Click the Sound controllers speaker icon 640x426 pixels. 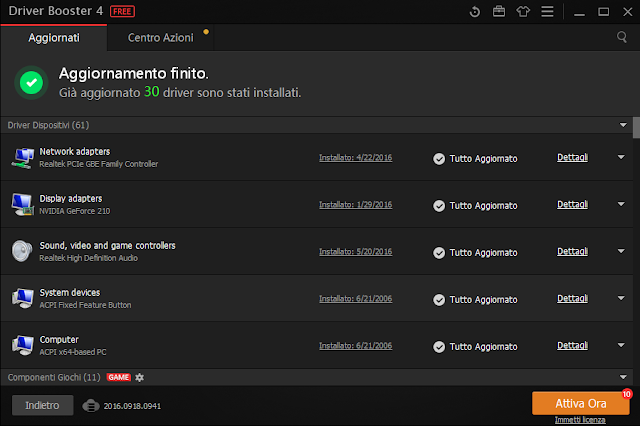pos(22,251)
